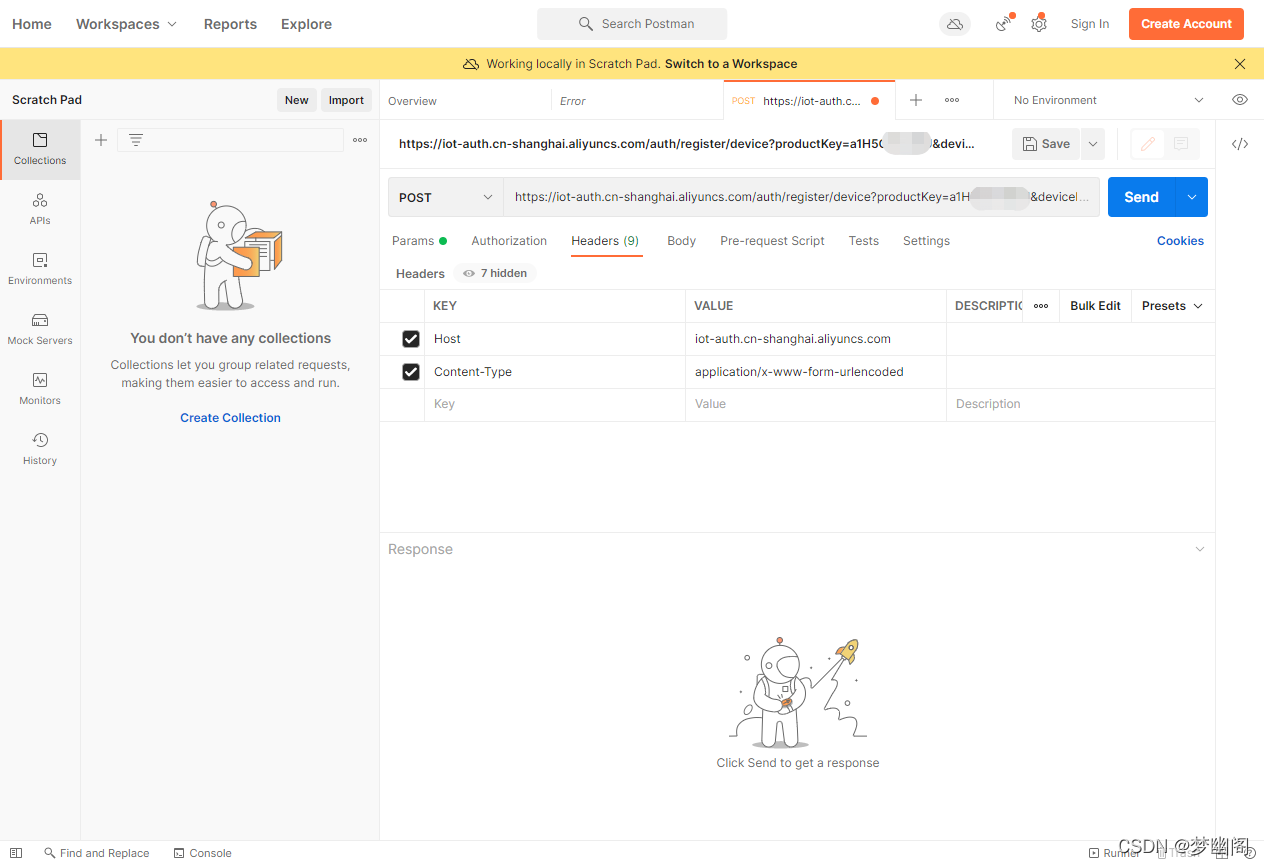Screen dimensions: 1264x865
Task: Open the Overview tab
Action: [x=465, y=101]
